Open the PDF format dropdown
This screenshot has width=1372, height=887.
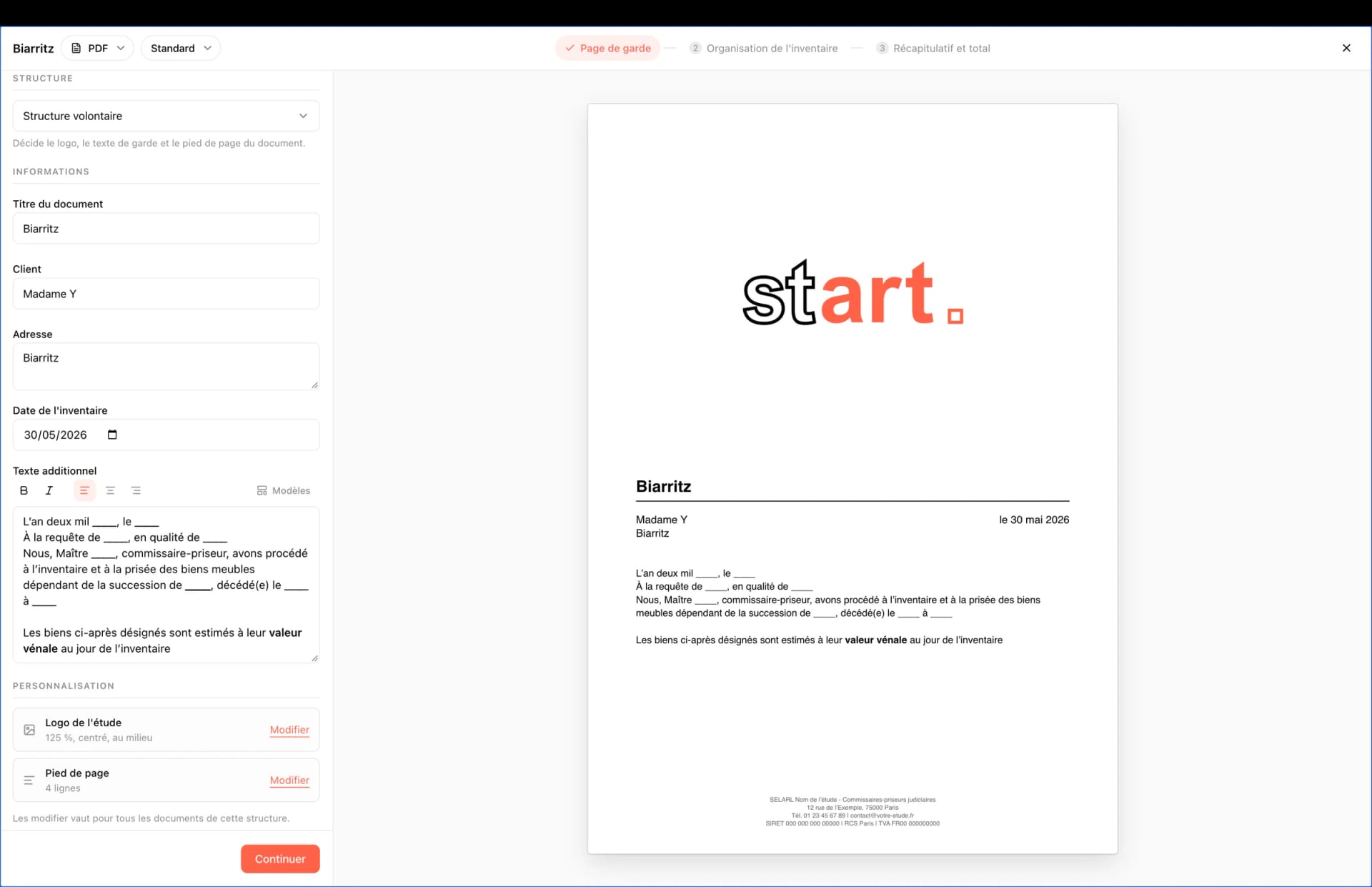click(x=97, y=48)
